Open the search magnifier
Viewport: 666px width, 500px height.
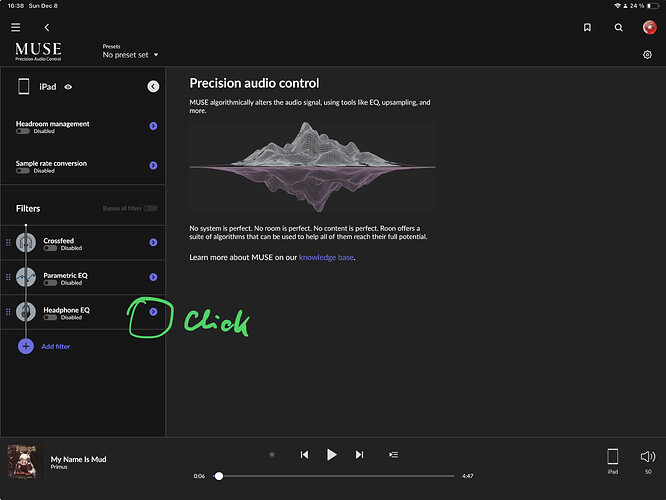tap(618, 28)
